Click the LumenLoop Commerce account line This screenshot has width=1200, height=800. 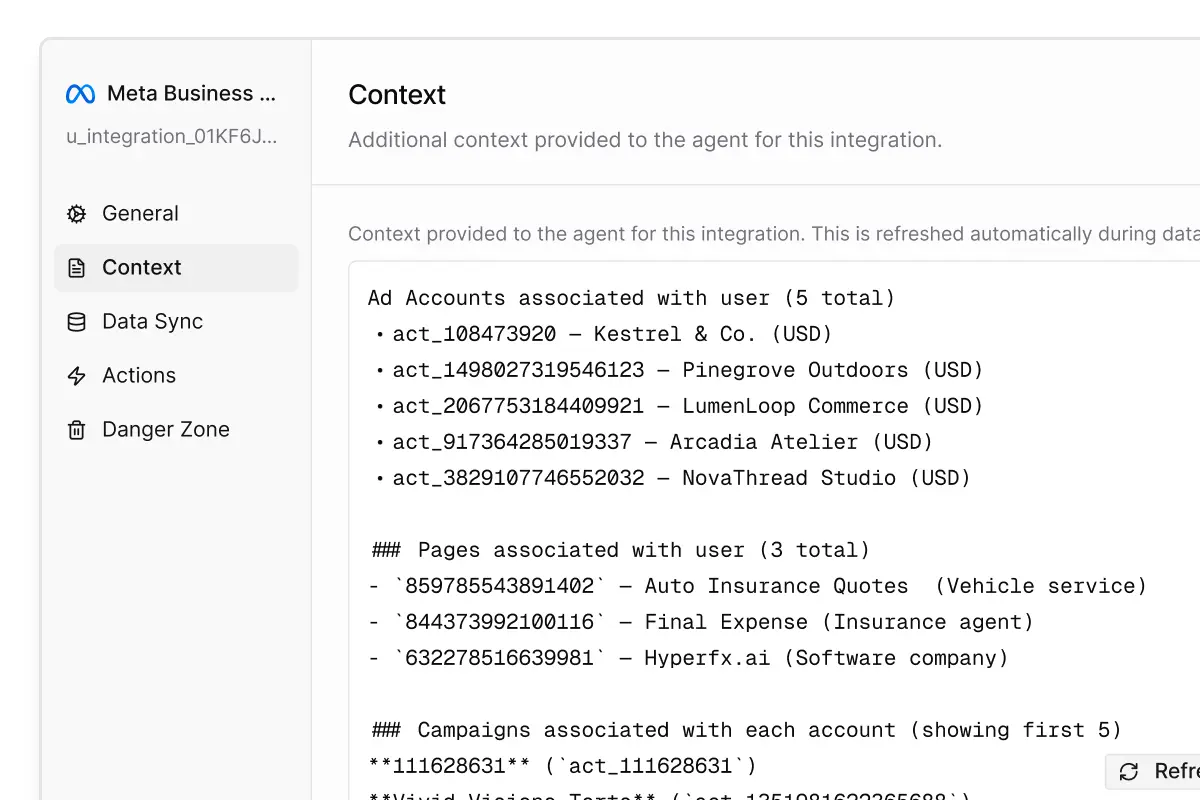[680, 406]
